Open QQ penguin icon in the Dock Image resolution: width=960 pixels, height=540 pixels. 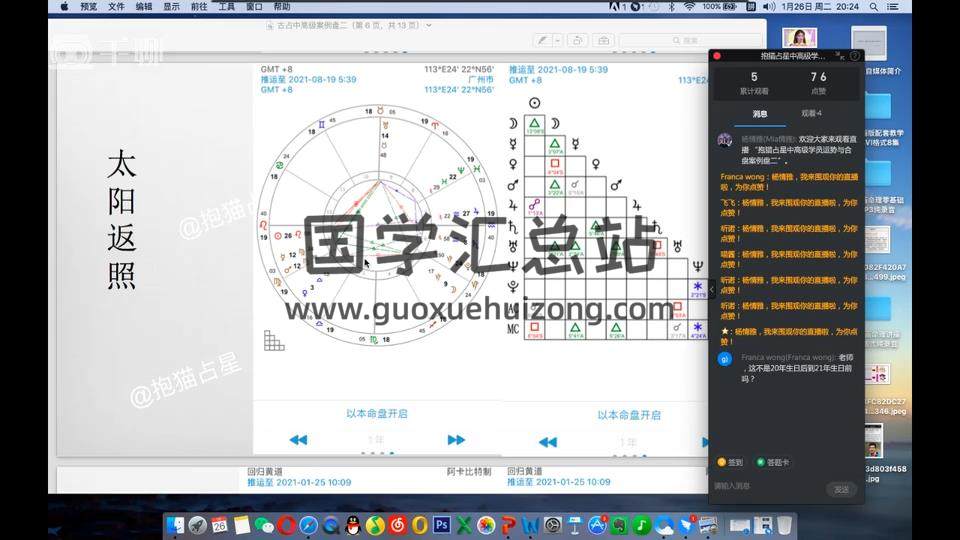tap(352, 524)
